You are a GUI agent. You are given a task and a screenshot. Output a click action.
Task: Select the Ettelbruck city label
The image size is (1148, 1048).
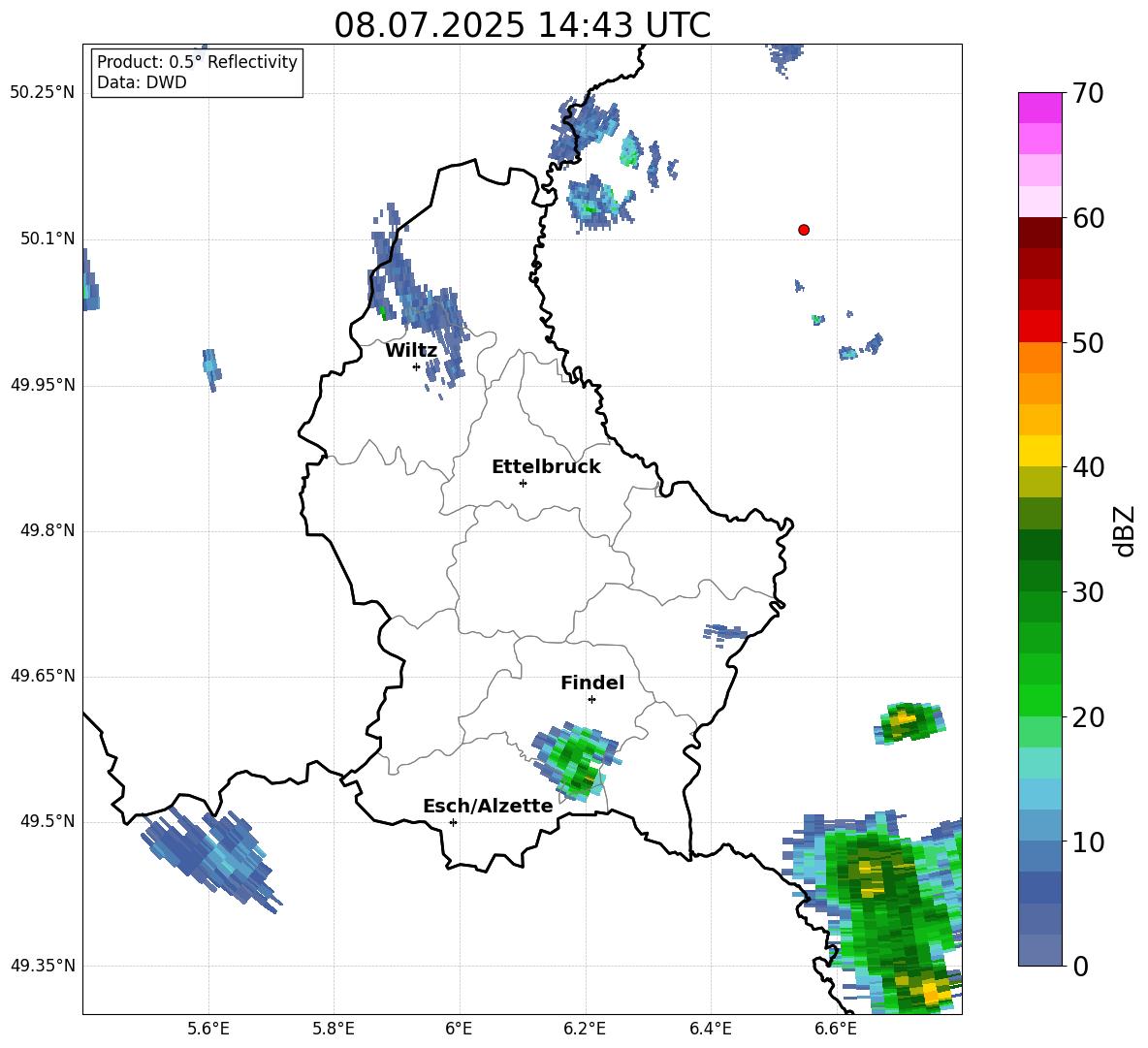click(x=546, y=467)
